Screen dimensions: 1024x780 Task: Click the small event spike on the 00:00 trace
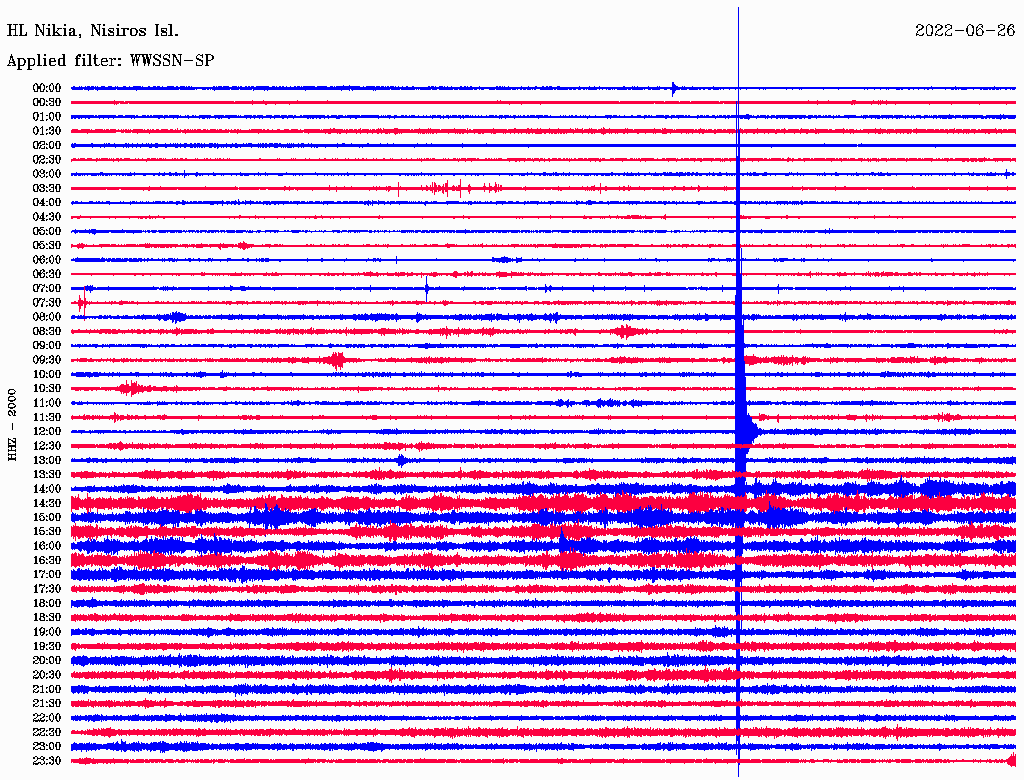point(674,88)
